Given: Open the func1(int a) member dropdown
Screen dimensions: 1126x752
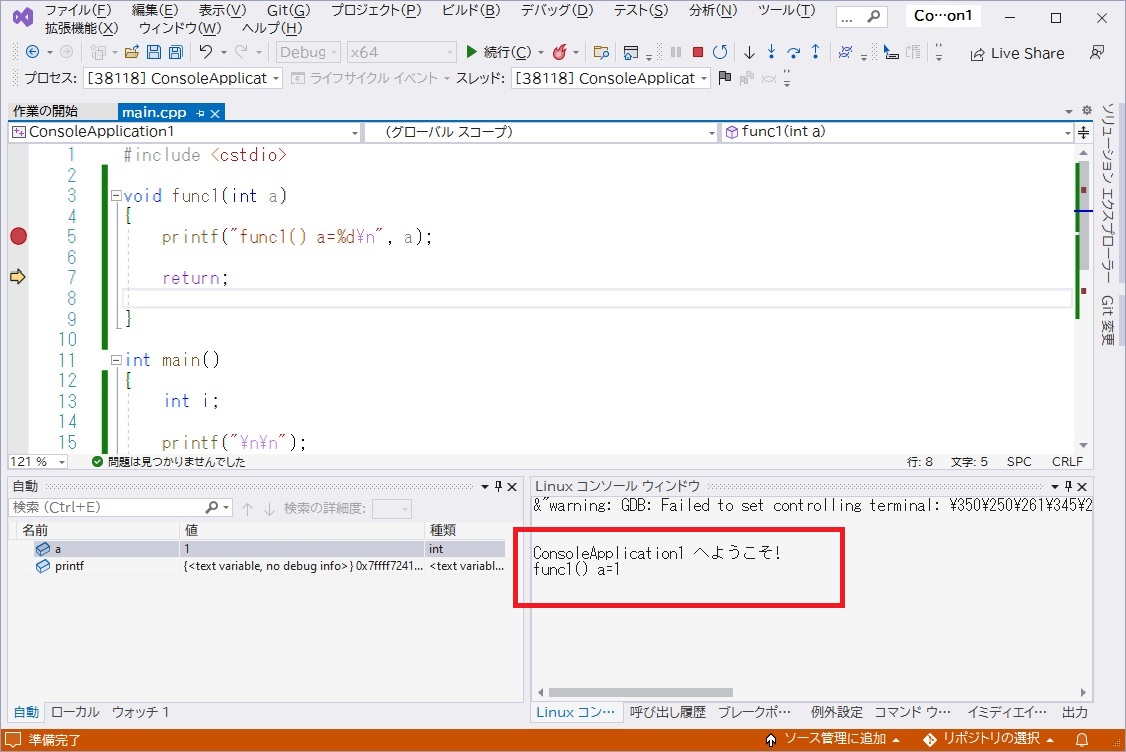Looking at the screenshot, I should coord(897,132).
